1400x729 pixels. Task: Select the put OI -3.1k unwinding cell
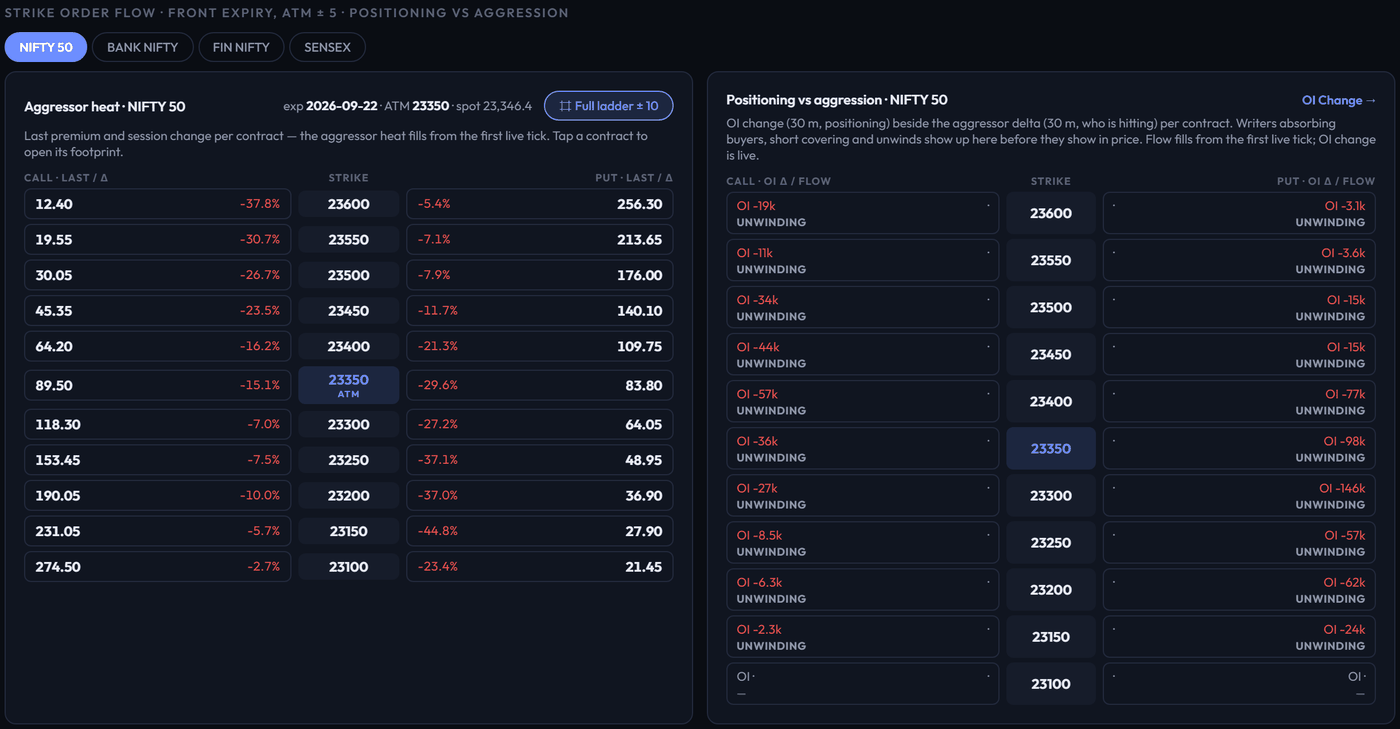pyautogui.click(x=1239, y=213)
